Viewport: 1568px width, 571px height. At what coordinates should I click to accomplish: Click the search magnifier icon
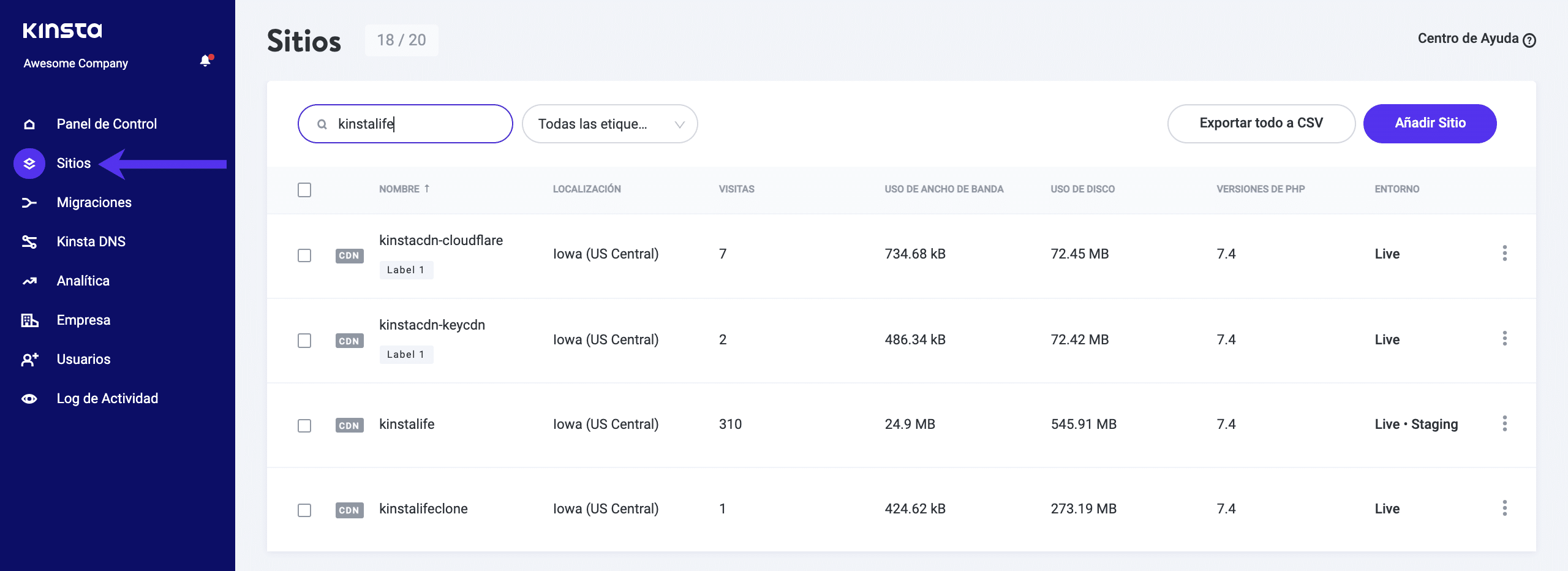(322, 124)
